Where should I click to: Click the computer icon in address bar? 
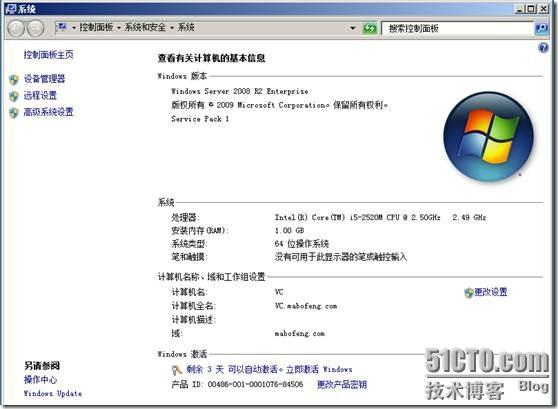pyautogui.click(x=62, y=27)
